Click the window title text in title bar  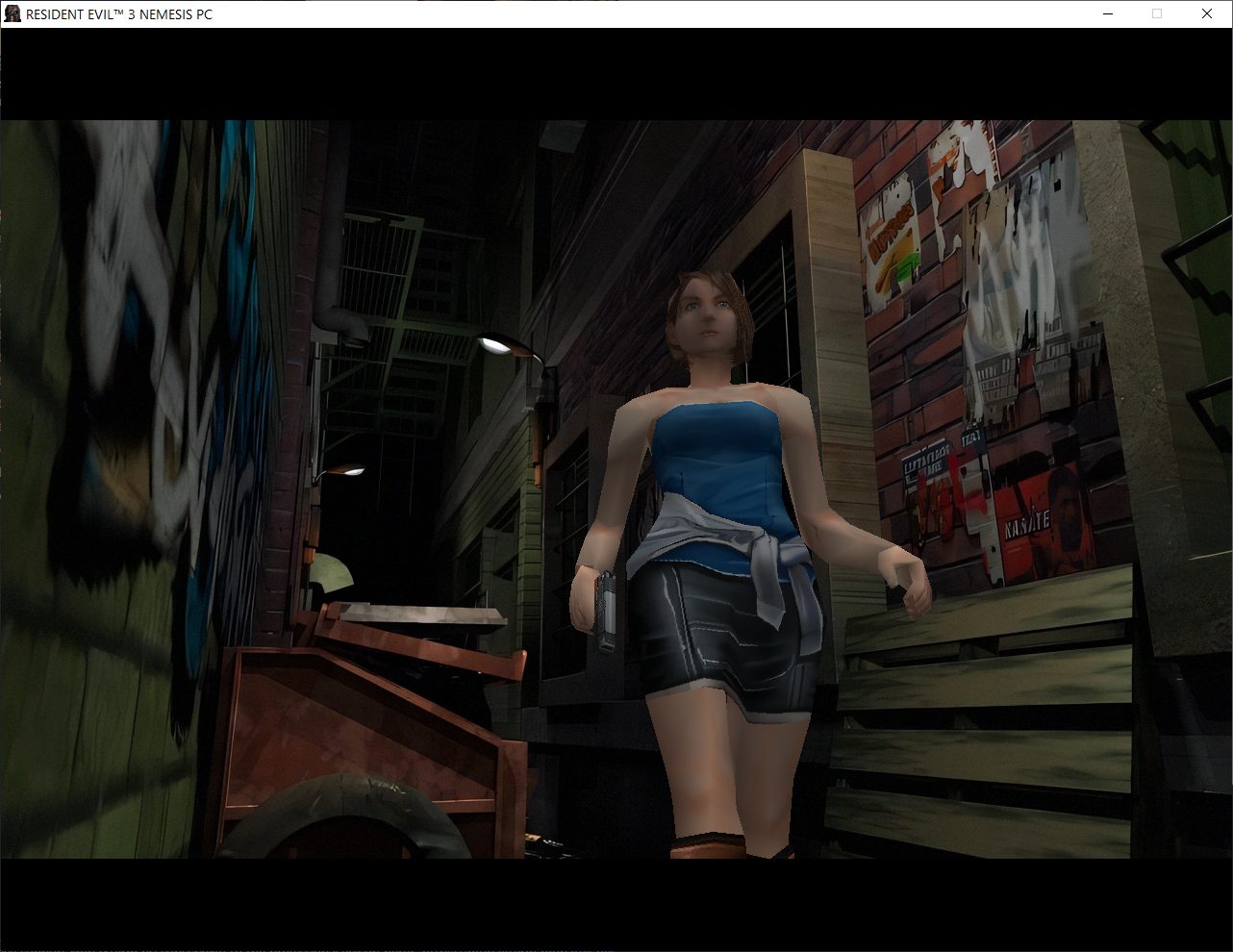[x=119, y=14]
